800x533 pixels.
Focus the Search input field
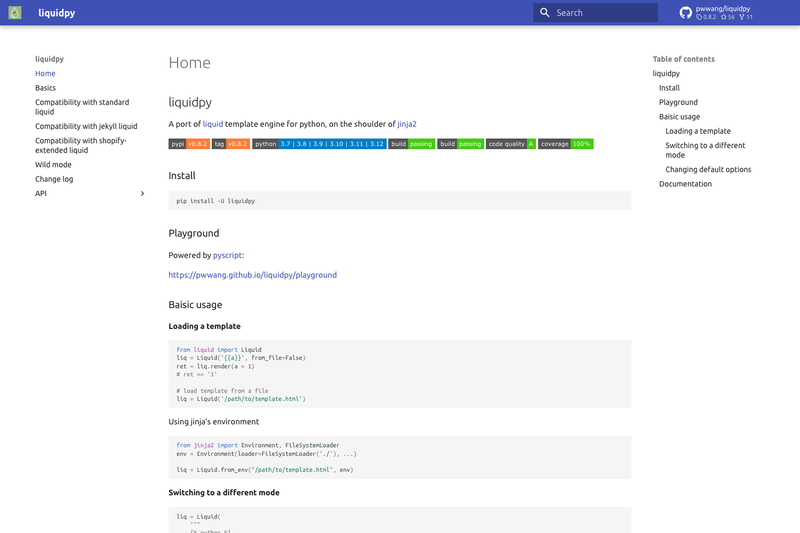595,13
